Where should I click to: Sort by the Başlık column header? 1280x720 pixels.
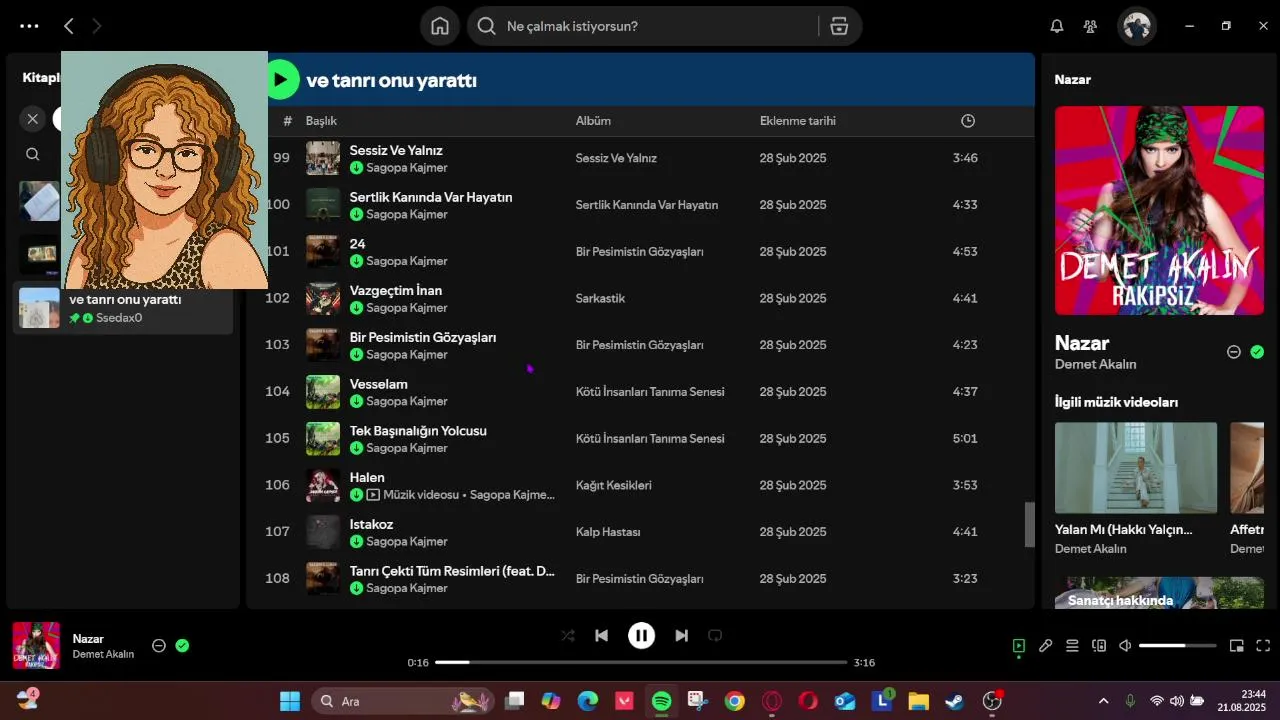click(321, 121)
